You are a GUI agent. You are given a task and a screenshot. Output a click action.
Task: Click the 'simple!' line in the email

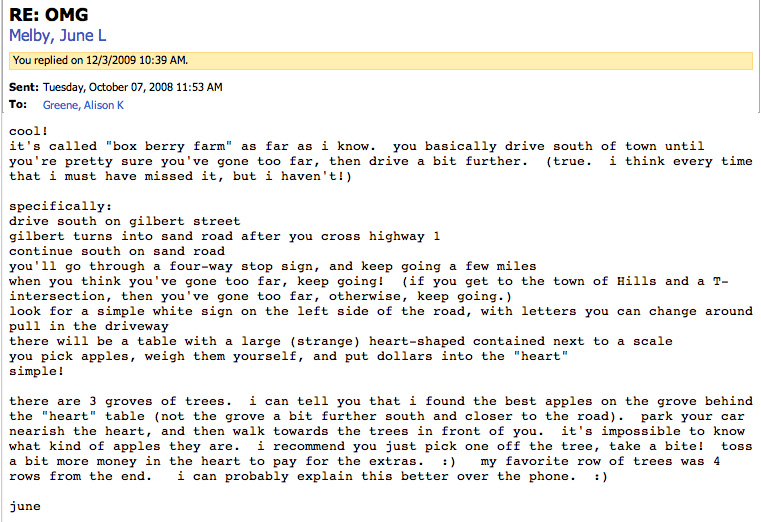(36, 372)
